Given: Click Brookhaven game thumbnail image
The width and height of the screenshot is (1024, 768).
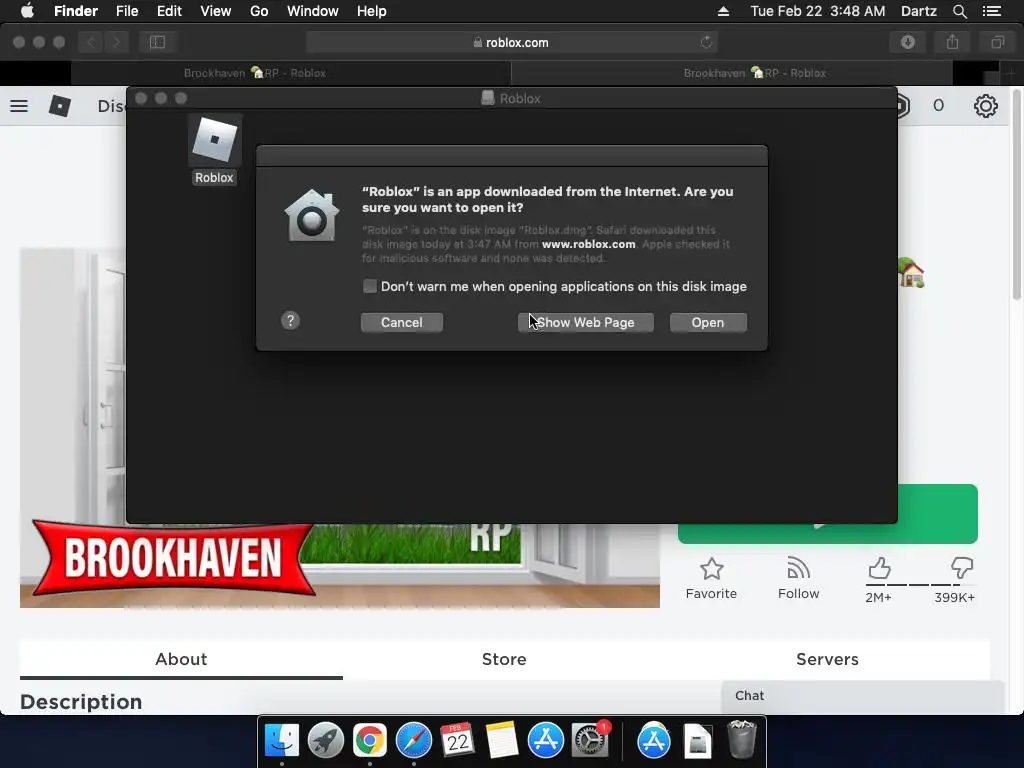Looking at the screenshot, I should [x=340, y=566].
